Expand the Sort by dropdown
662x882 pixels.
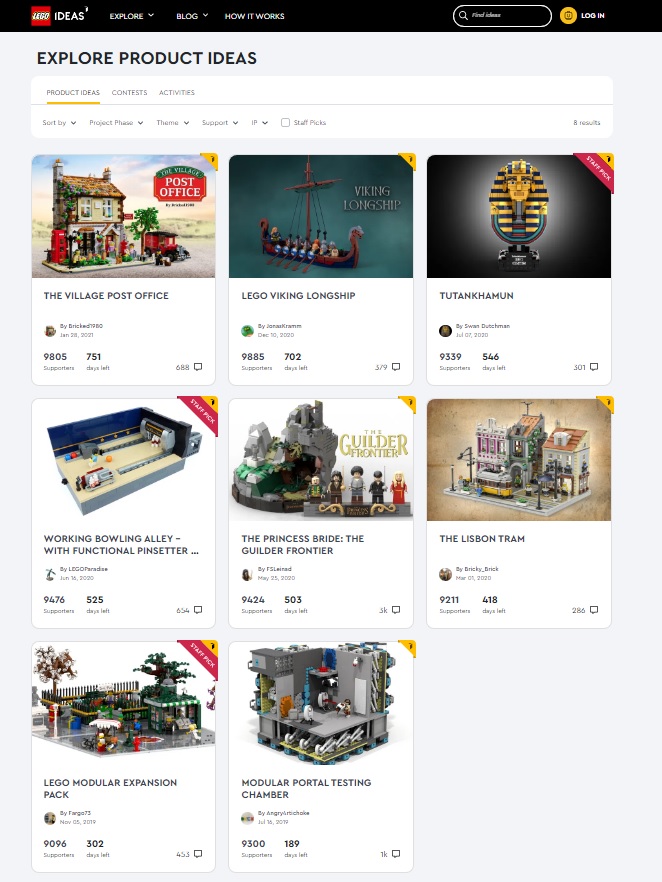(x=59, y=123)
